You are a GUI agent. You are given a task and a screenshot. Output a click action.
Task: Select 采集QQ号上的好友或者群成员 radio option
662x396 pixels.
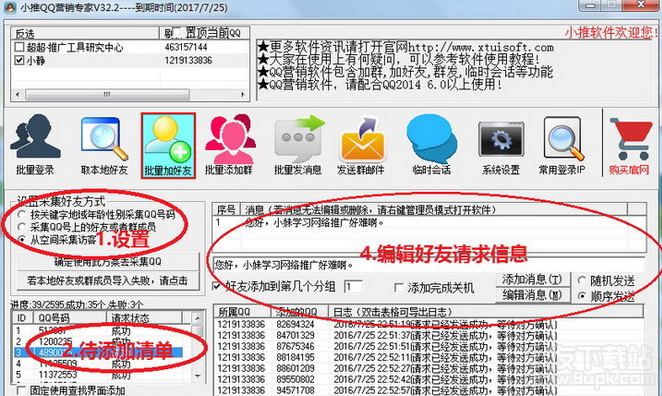coord(22,227)
